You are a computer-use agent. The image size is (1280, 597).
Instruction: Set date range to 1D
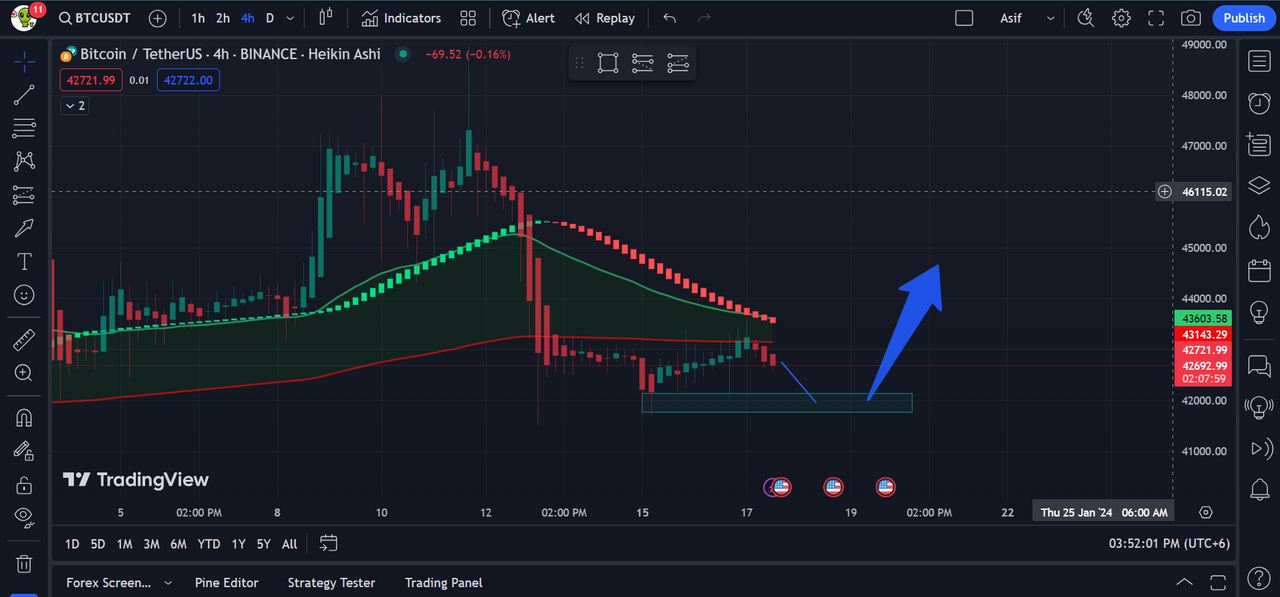click(x=72, y=544)
